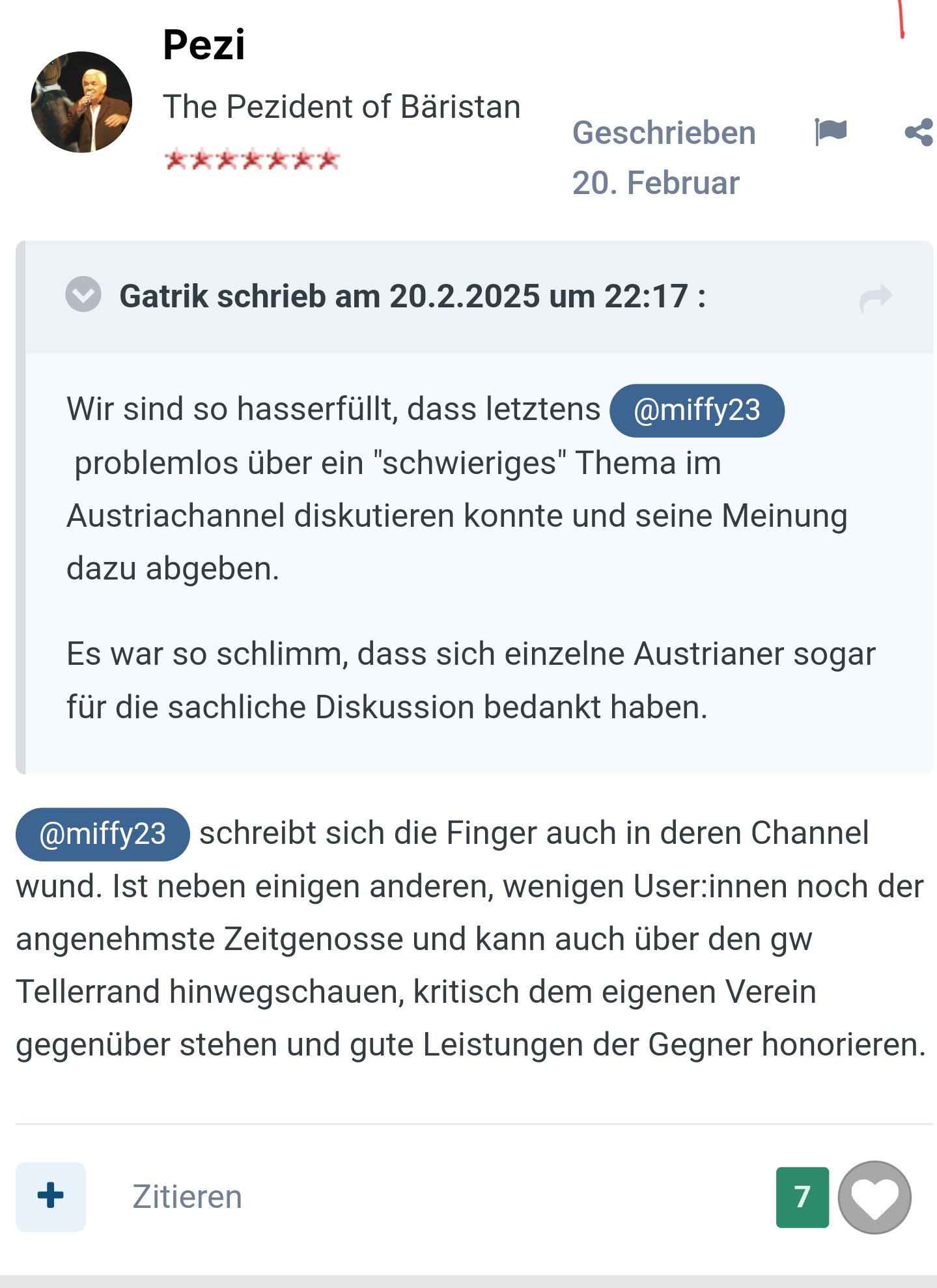Open @miffy23 mention inside the quote

[697, 410]
